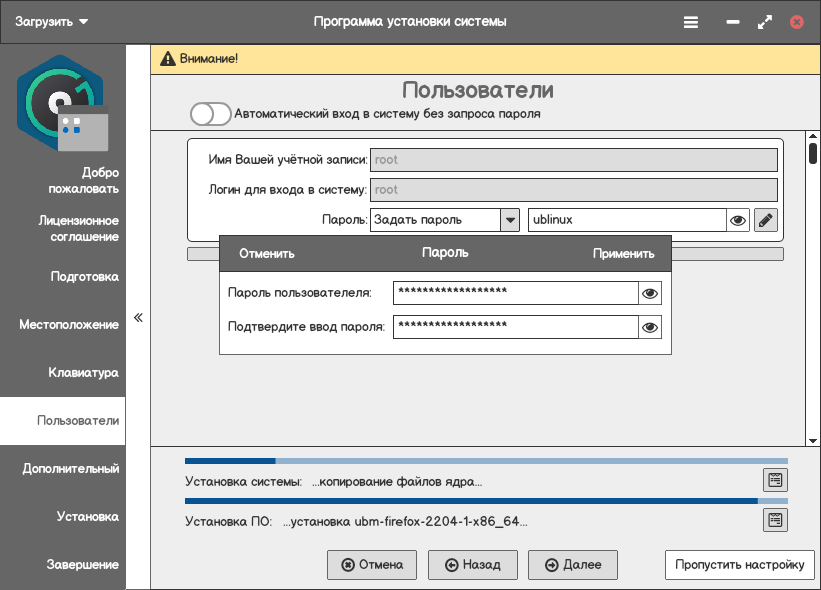Open system installation log icon
The image size is (821, 590).
pos(775,480)
